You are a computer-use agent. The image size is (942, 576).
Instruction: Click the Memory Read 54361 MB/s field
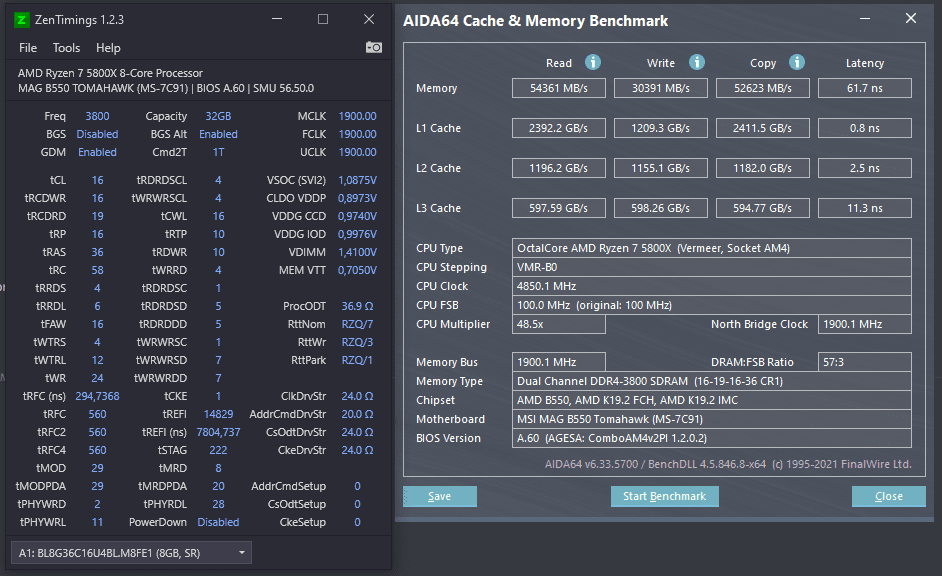click(559, 88)
